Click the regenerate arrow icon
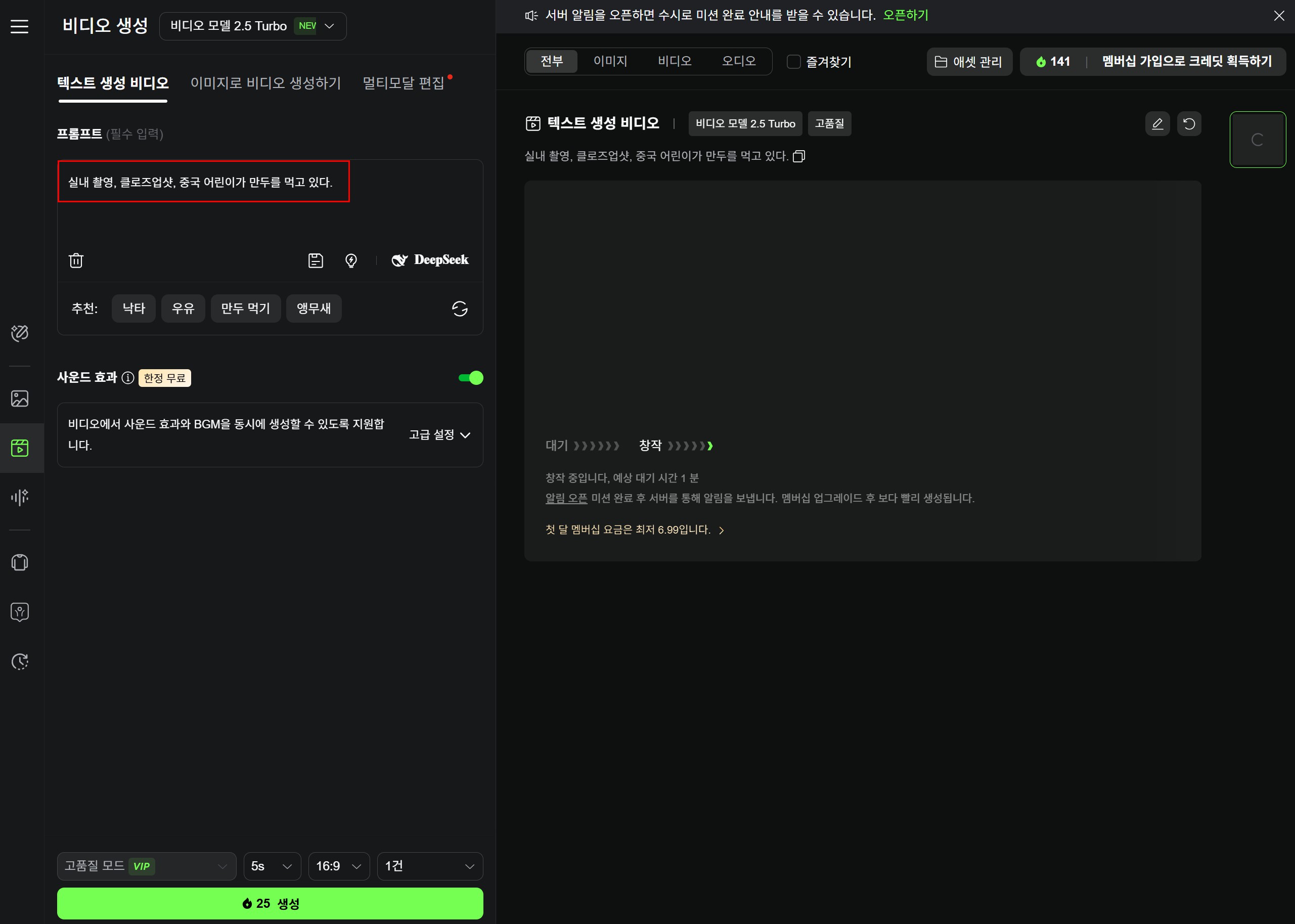 1189,124
